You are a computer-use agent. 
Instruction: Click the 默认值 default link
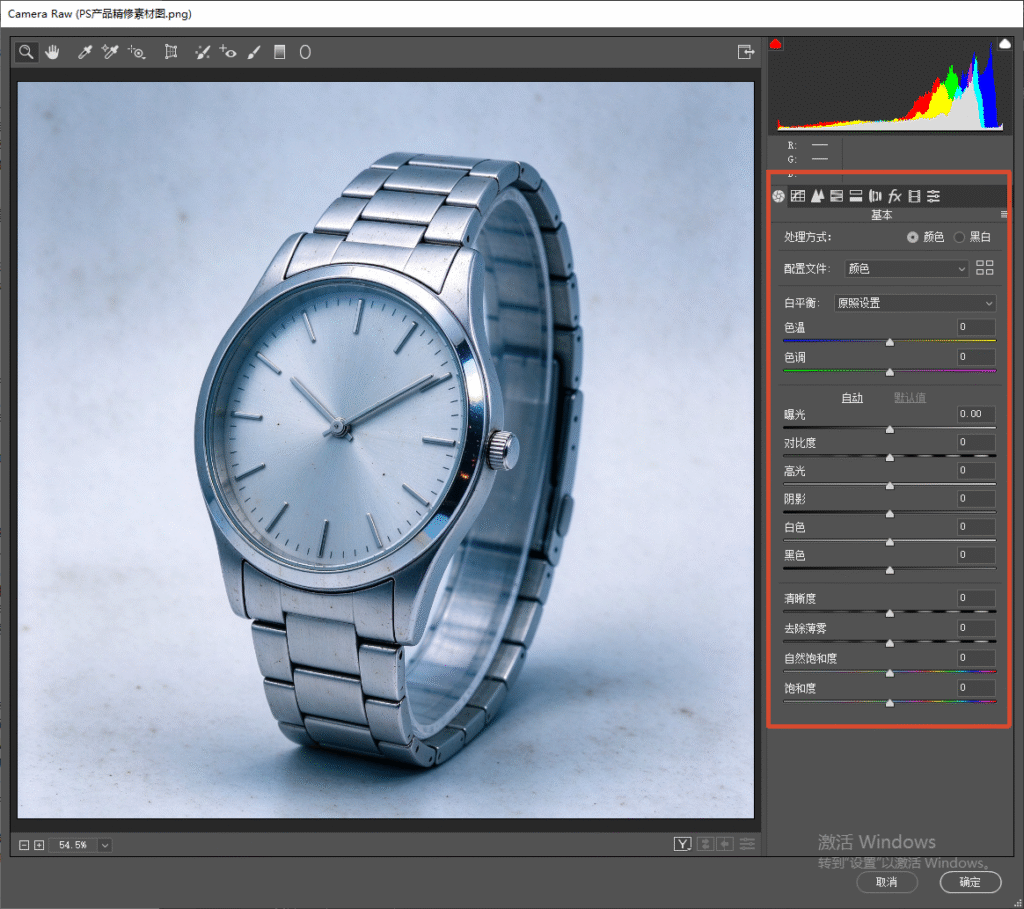point(910,397)
